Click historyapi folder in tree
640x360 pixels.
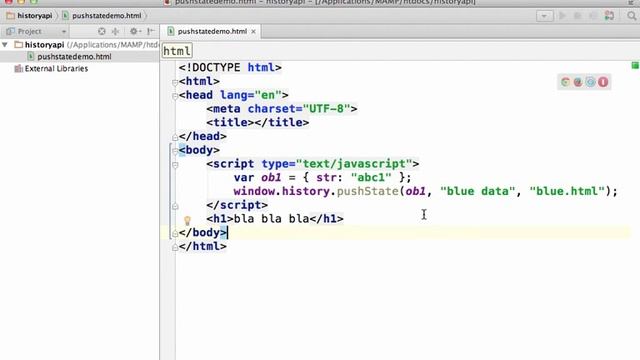click(44, 44)
